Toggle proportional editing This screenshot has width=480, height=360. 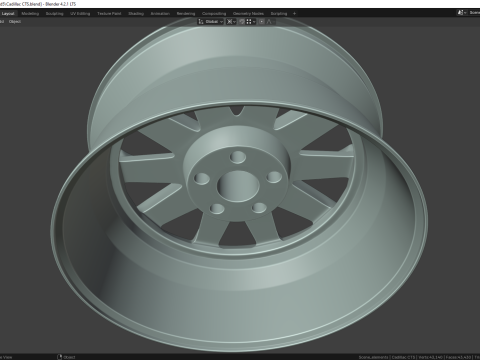[x=262, y=22]
